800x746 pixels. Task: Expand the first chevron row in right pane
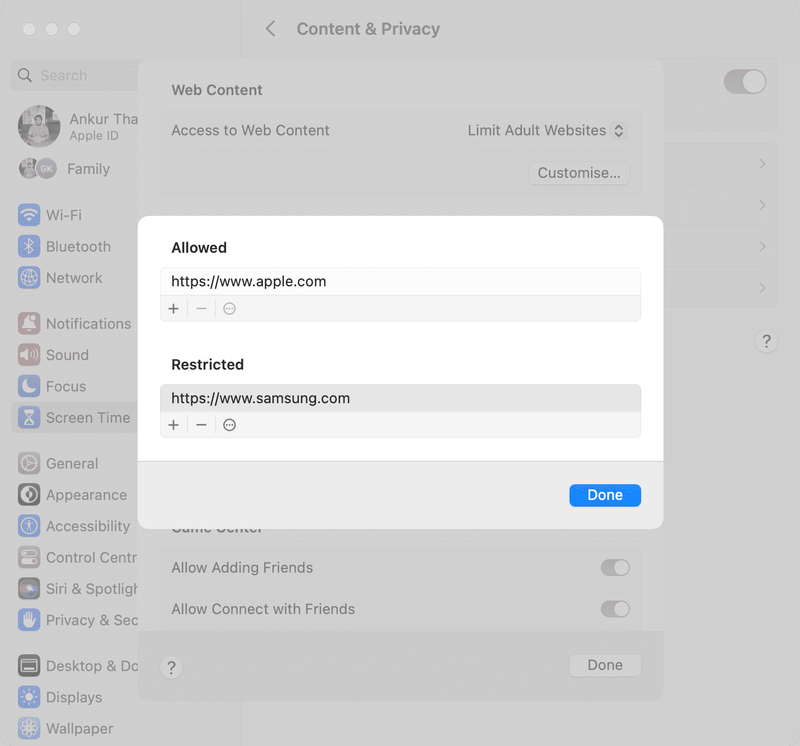pyautogui.click(x=762, y=164)
